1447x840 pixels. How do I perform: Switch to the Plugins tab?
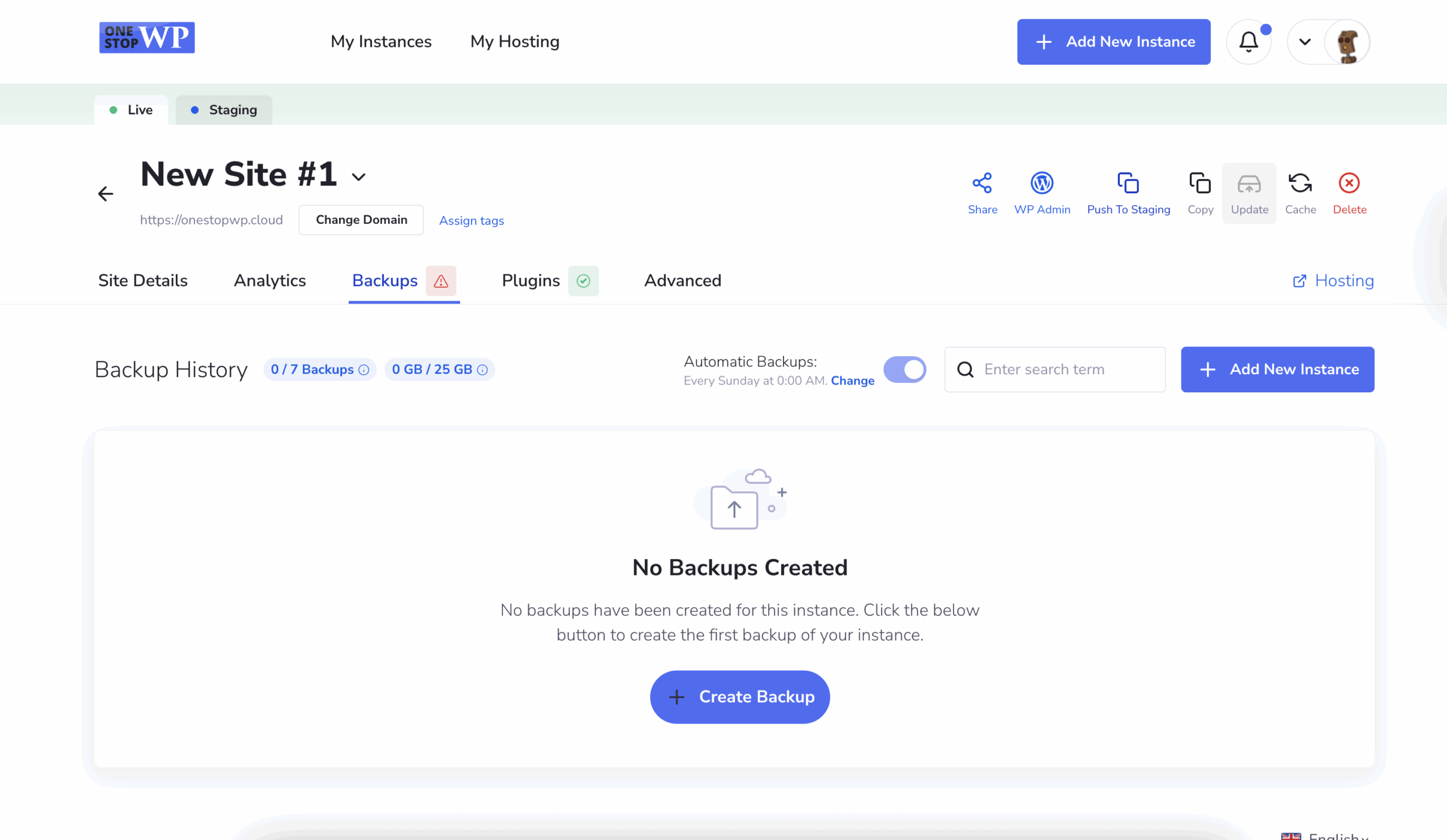530,281
